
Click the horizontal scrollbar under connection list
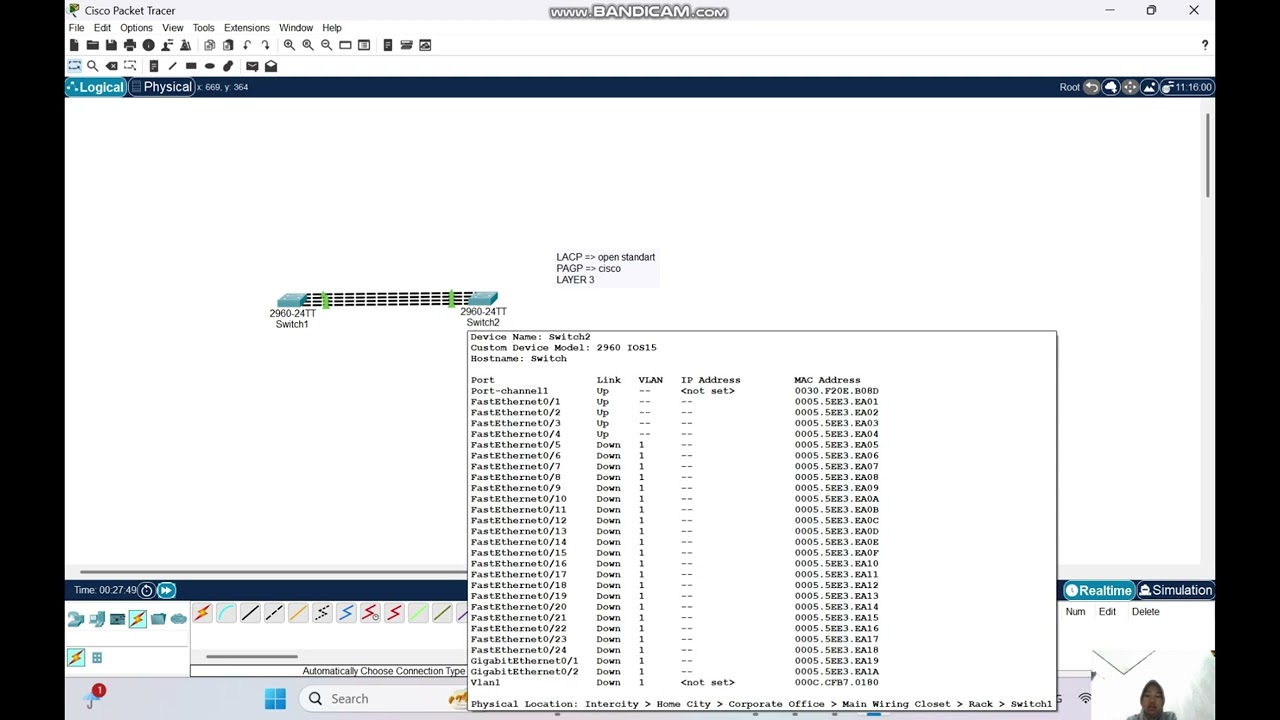(x=252, y=657)
